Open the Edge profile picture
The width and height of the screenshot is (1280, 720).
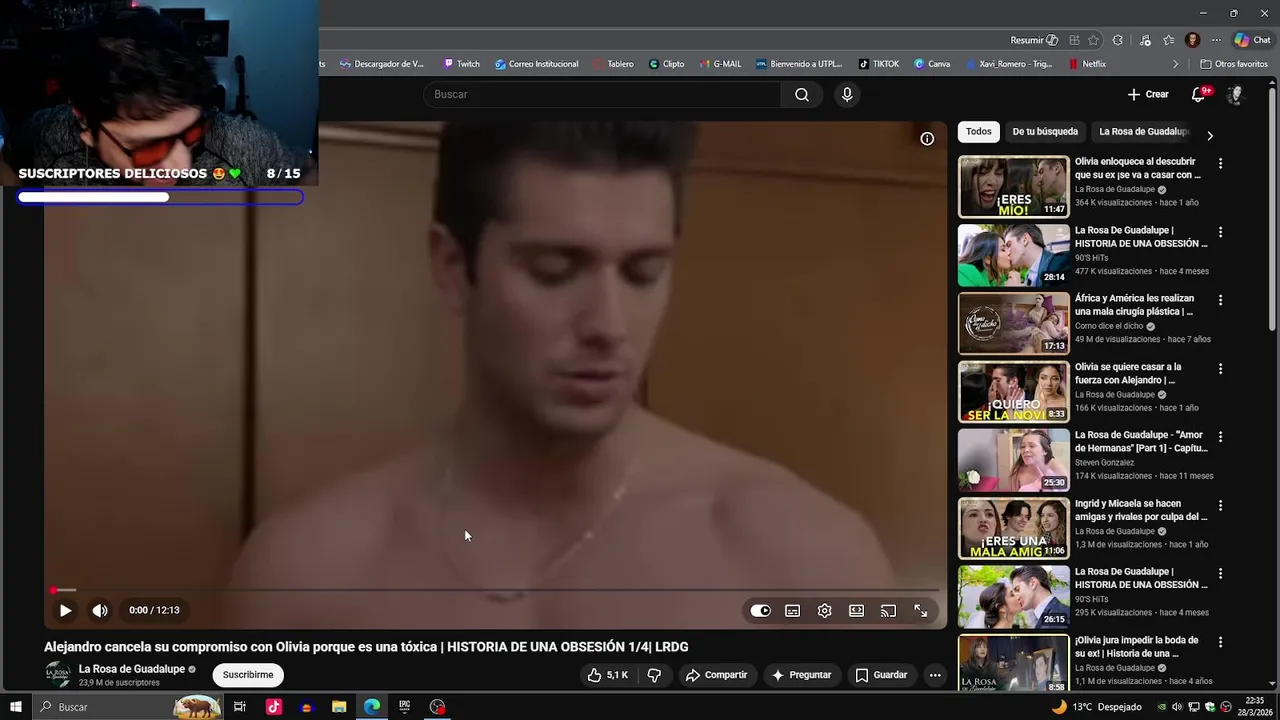point(1192,40)
